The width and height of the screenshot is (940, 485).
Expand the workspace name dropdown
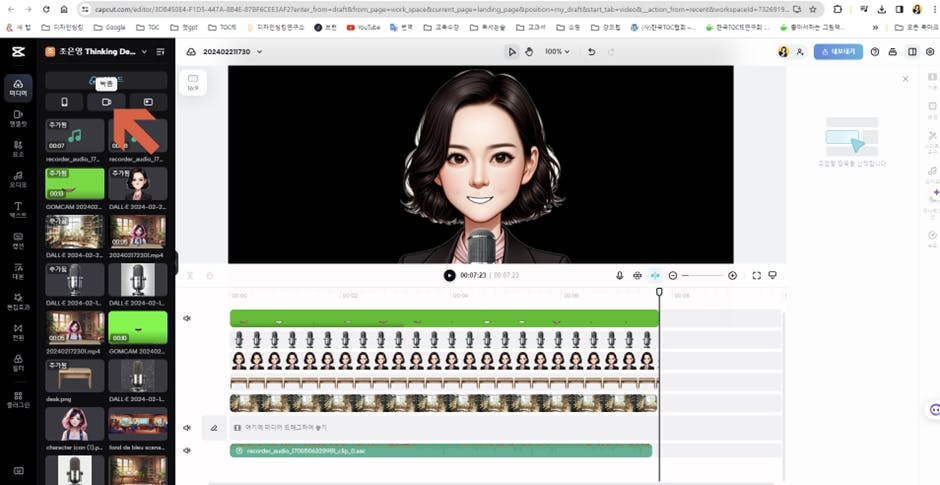[x=144, y=52]
